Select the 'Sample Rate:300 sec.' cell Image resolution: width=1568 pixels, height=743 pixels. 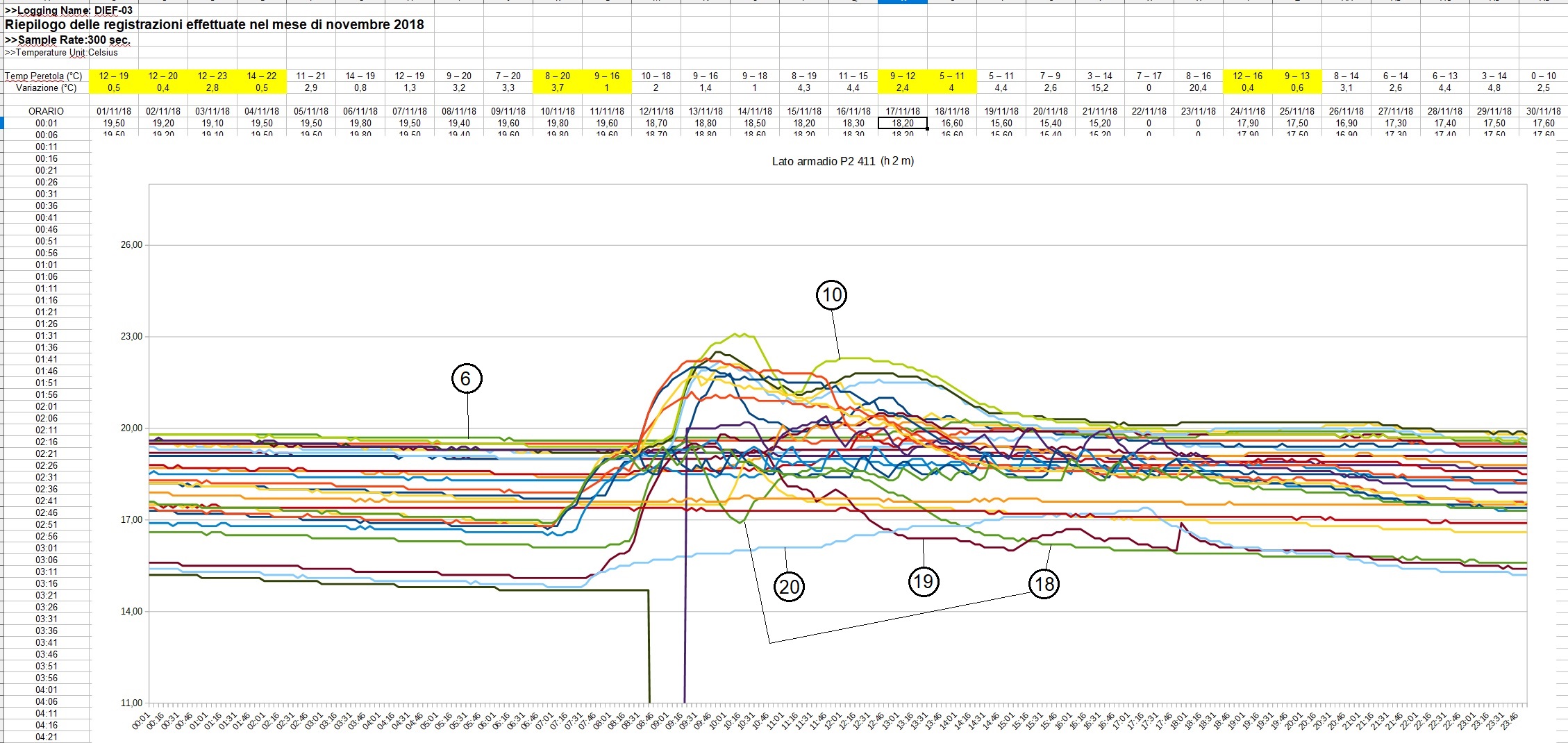point(67,40)
